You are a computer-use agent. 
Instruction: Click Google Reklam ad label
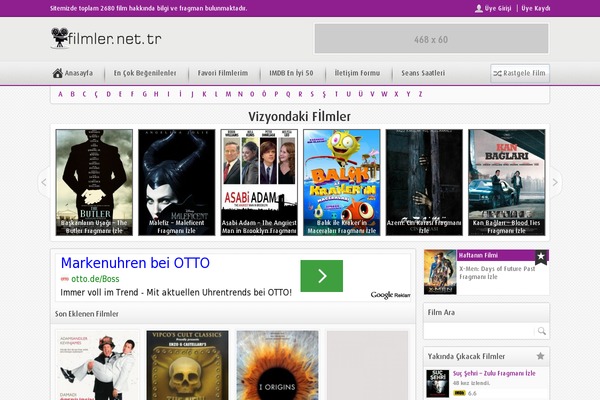(x=390, y=295)
